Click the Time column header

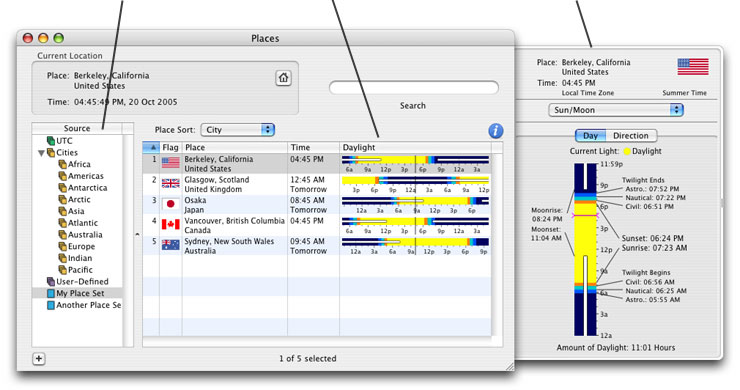(313, 147)
